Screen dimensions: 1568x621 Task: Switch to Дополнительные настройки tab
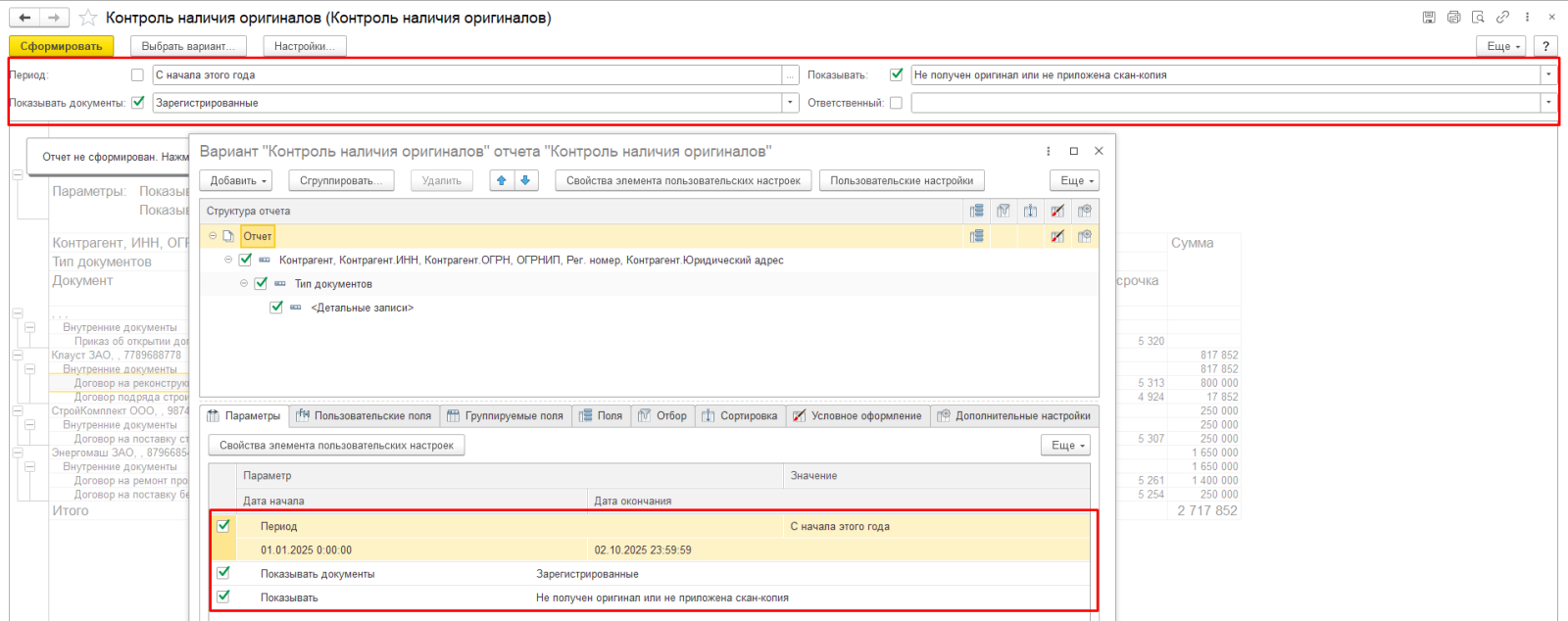(1015, 415)
